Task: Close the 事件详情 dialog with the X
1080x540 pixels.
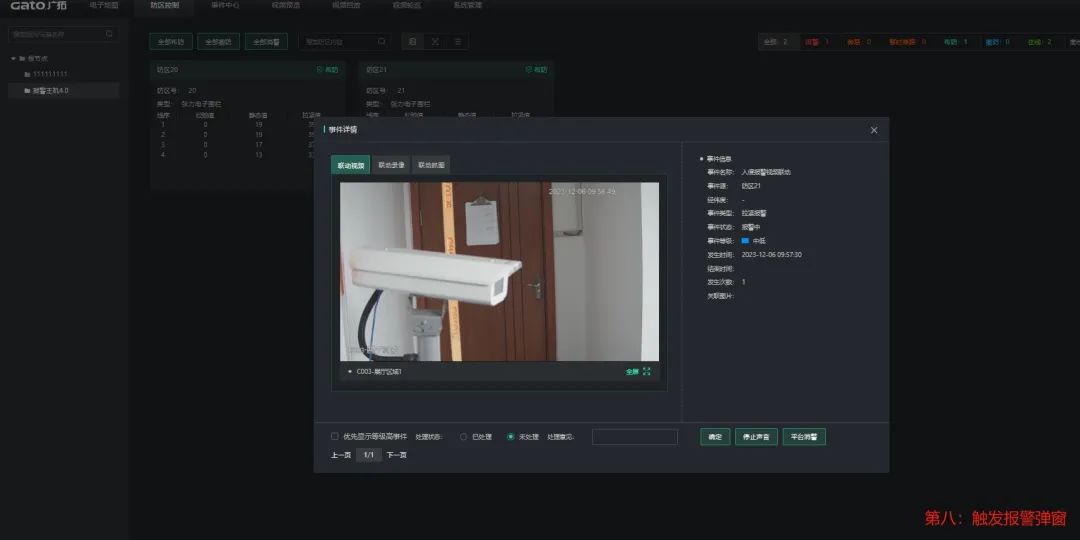Action: coord(873,130)
